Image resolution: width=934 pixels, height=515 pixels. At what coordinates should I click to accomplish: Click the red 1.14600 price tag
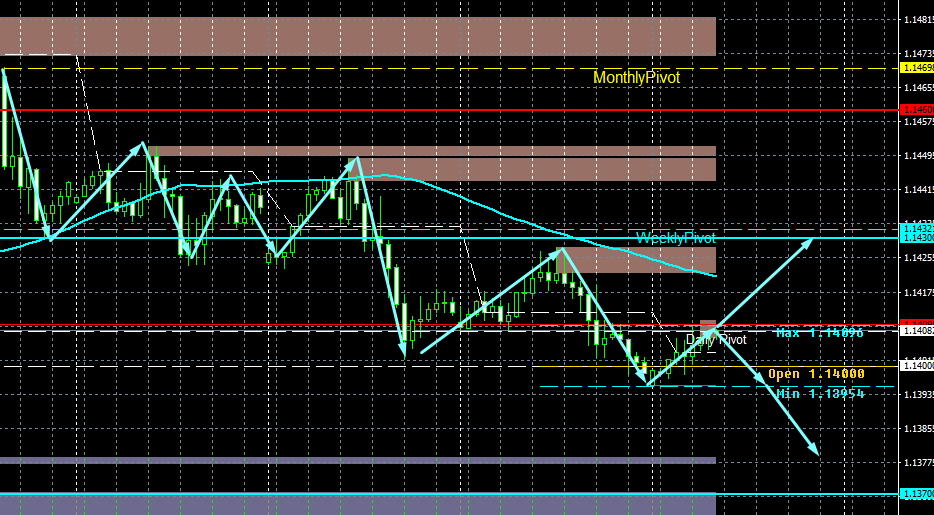point(917,110)
